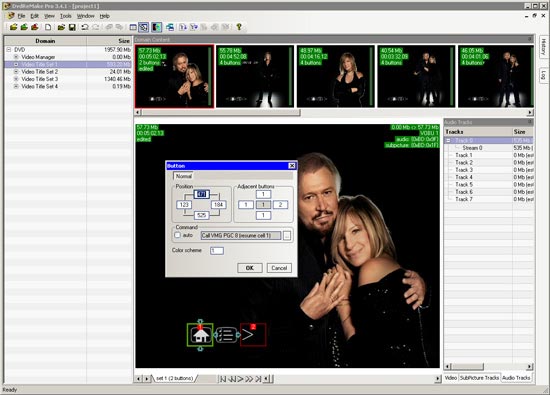Open the File menu
Screen dimensions: 550x395
coord(21,16)
